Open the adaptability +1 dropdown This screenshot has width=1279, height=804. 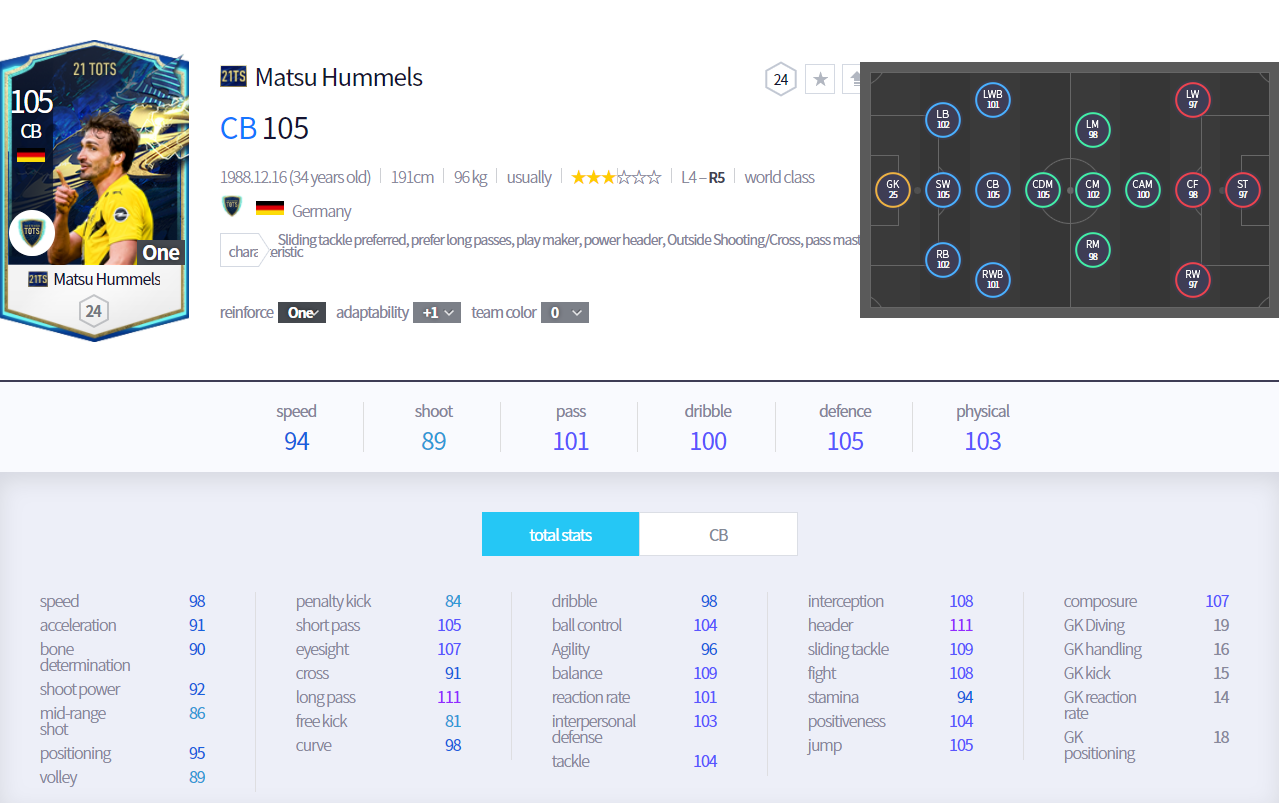pos(438,313)
